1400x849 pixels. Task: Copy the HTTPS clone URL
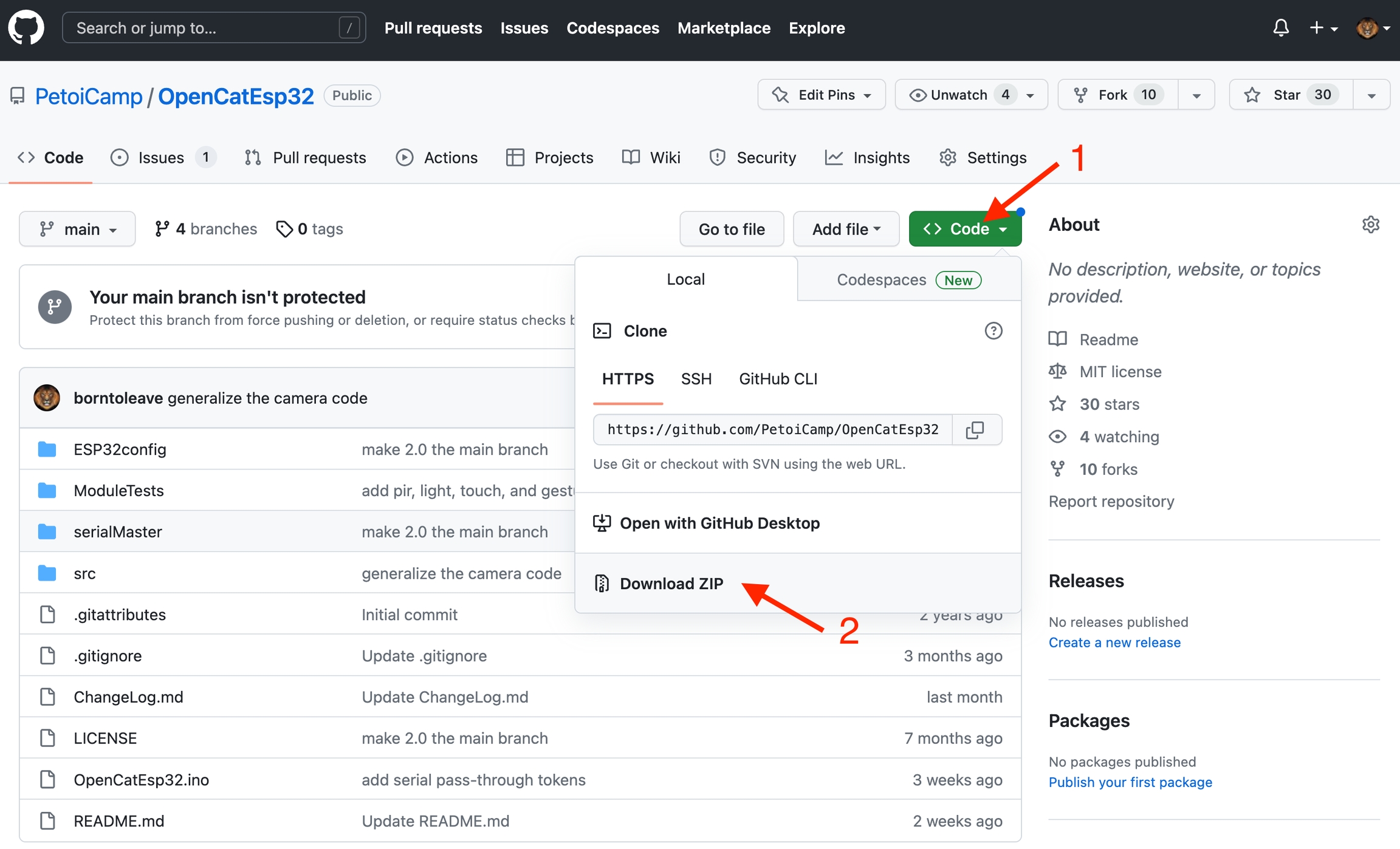pyautogui.click(x=975, y=430)
